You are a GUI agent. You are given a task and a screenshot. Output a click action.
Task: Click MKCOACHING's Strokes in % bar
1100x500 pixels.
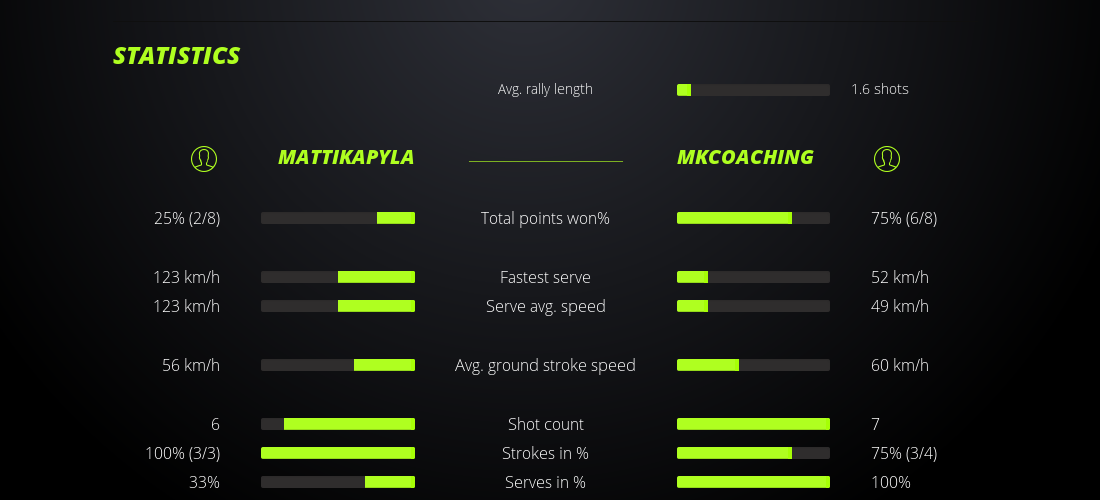(x=753, y=453)
